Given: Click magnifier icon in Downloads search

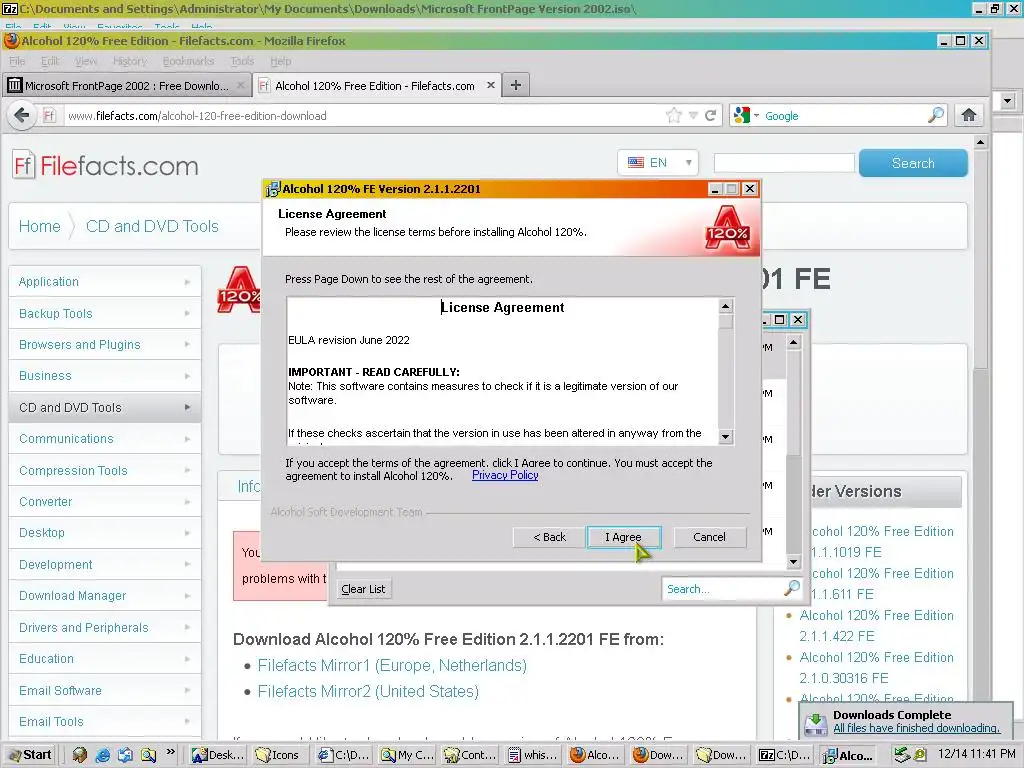Looking at the screenshot, I should (x=792, y=588).
